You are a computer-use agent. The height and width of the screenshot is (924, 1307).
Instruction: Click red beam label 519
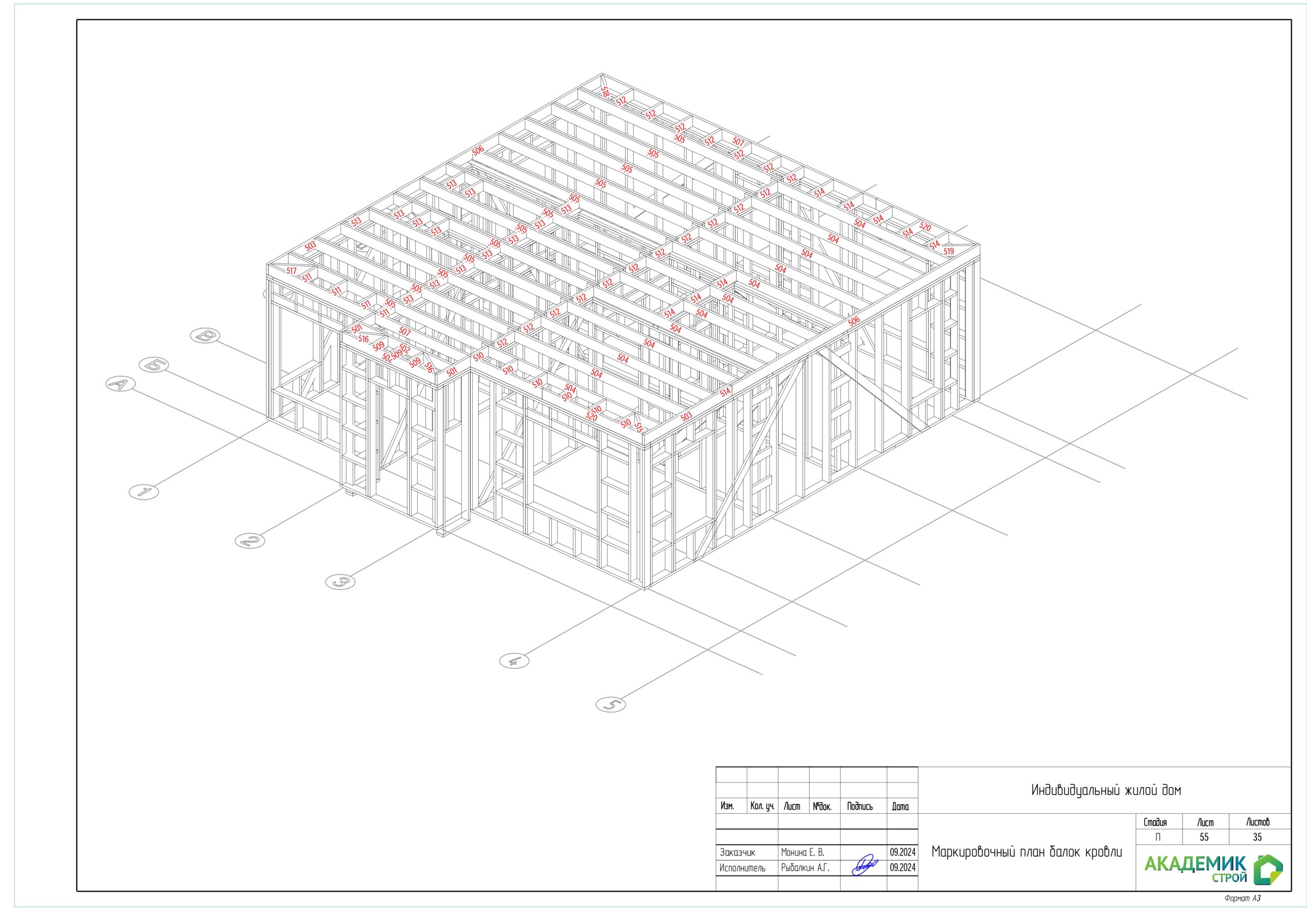pyautogui.click(x=949, y=251)
